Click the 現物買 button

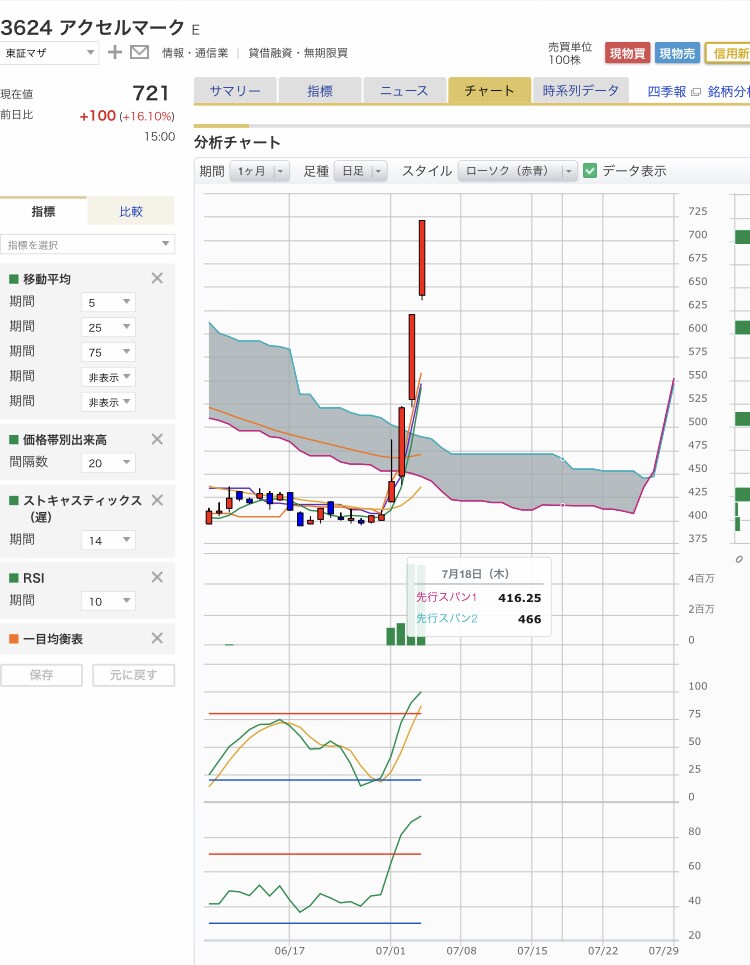[x=628, y=54]
